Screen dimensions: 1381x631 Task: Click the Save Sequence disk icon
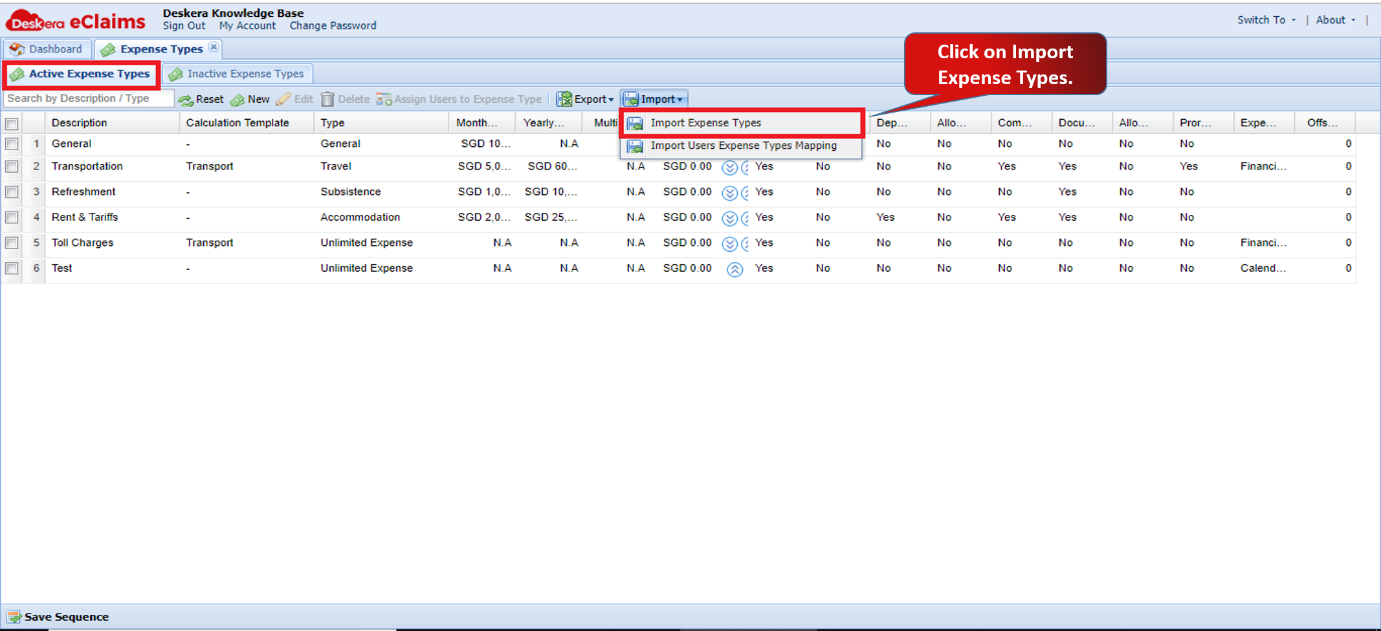click(14, 617)
